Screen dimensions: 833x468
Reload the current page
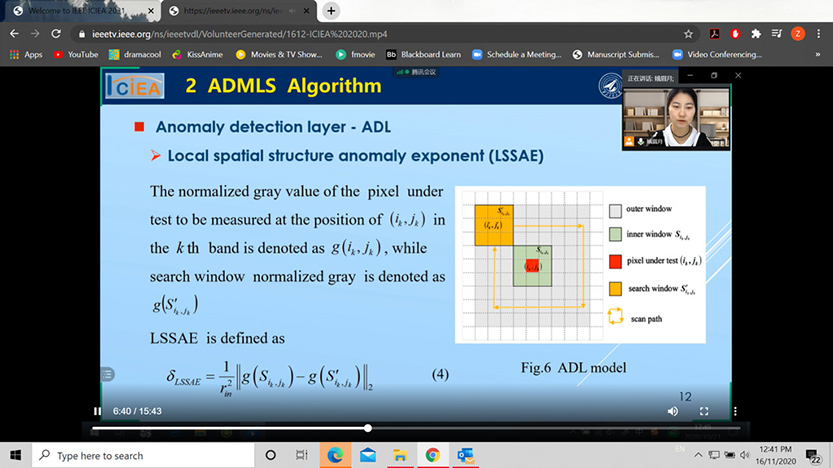tap(56, 33)
